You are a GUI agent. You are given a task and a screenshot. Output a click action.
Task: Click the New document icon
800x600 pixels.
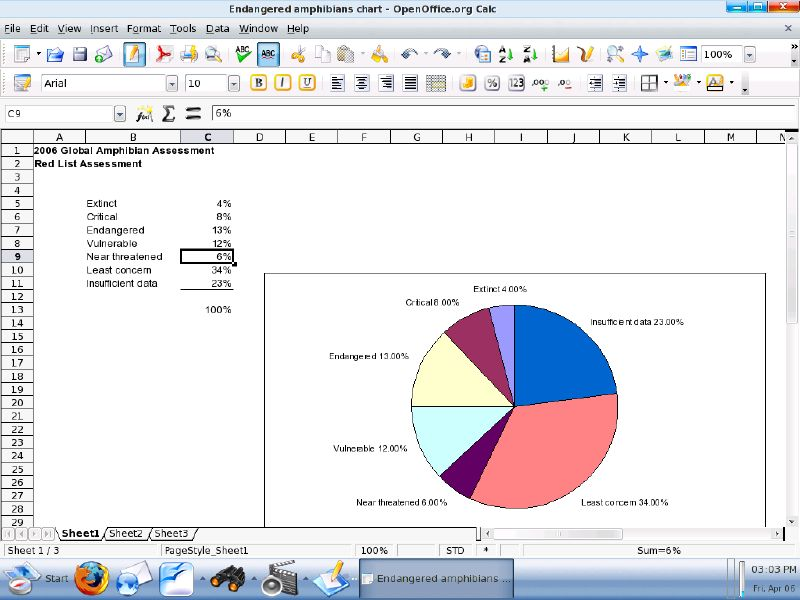pyautogui.click(x=22, y=54)
